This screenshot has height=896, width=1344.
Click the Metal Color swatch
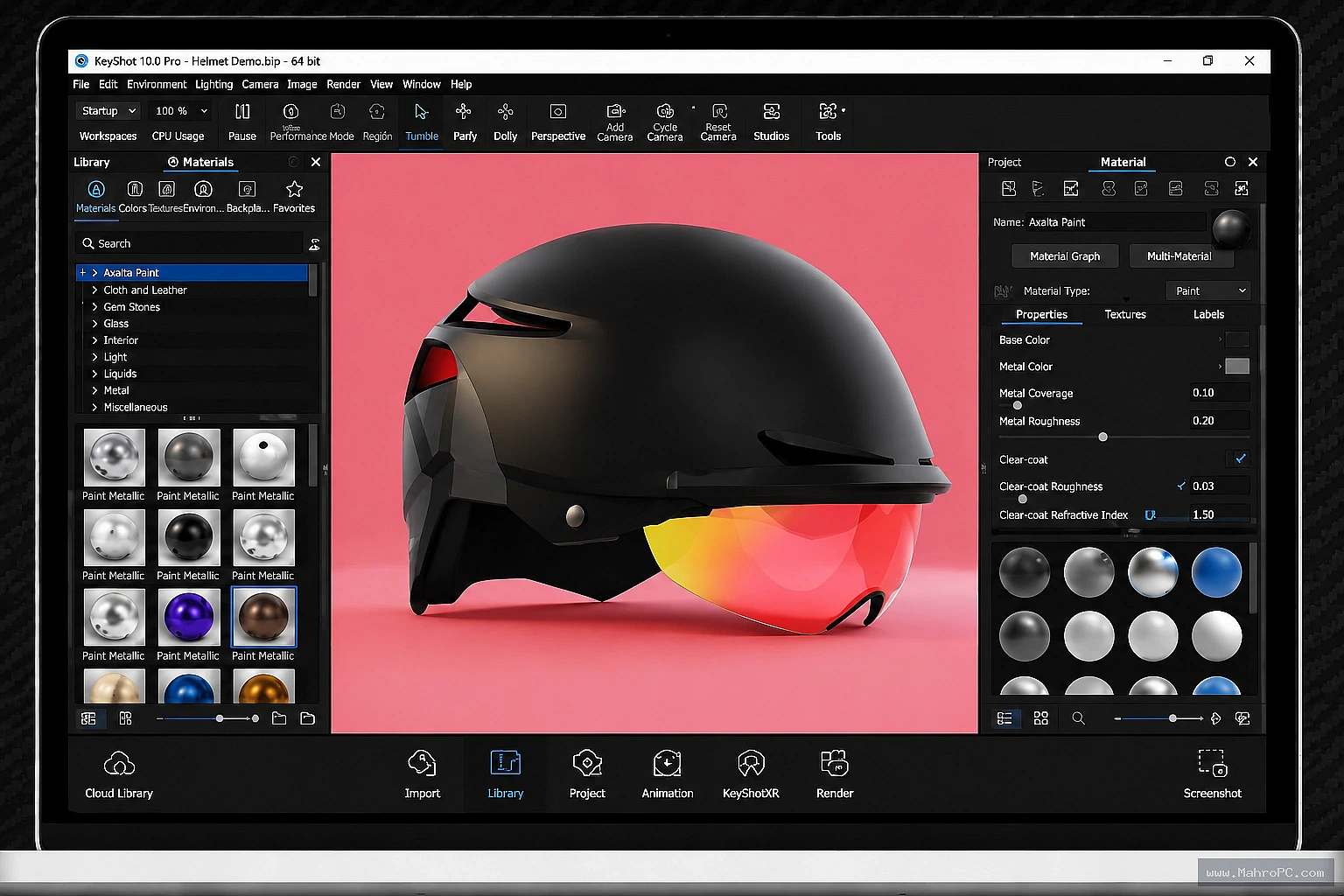pos(1237,366)
